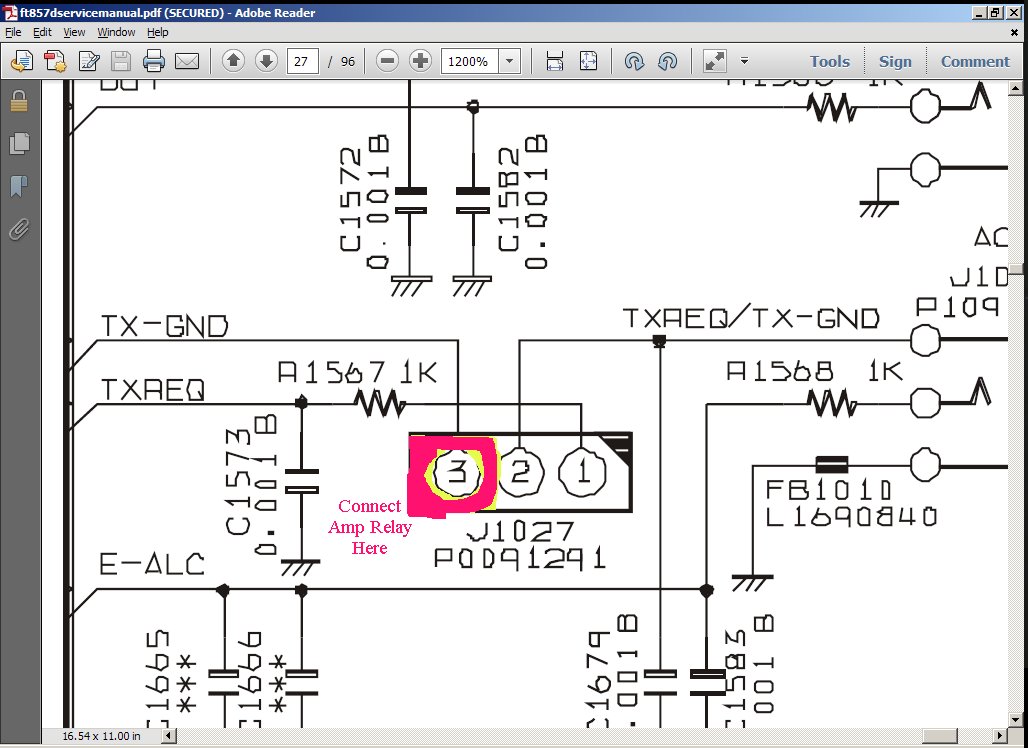Viewport: 1028px width, 748px height.
Task: Go to next page with down arrow
Action: pos(266,61)
